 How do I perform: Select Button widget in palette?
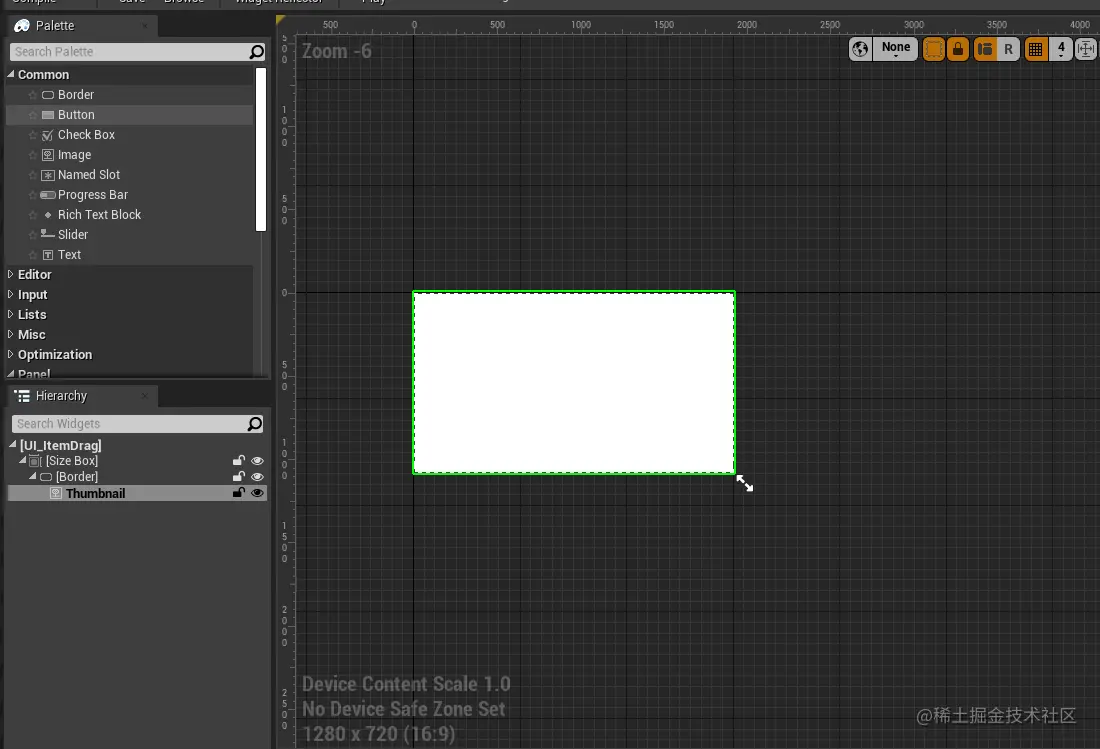130,114
